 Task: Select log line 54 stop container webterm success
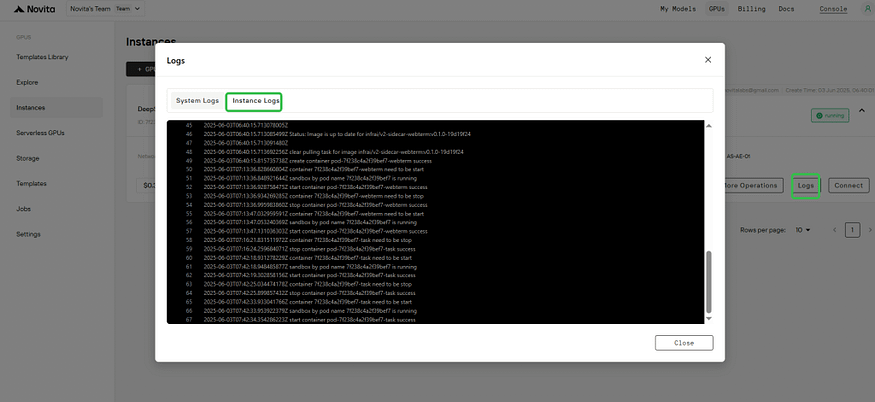[x=316, y=205]
